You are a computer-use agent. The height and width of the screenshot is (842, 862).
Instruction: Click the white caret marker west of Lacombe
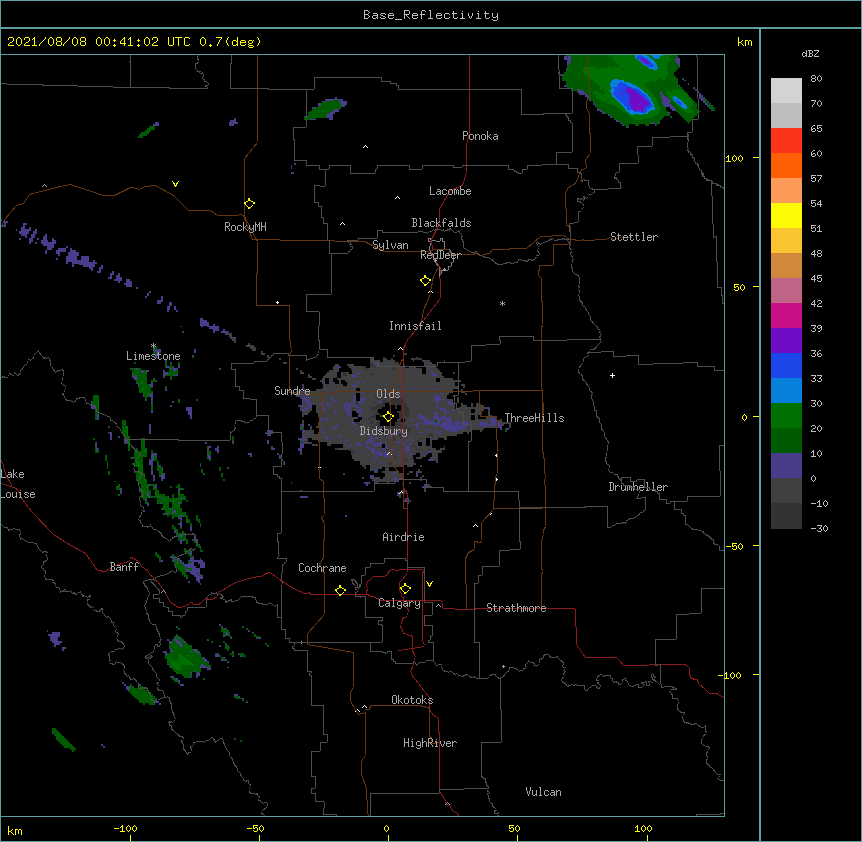click(x=397, y=198)
